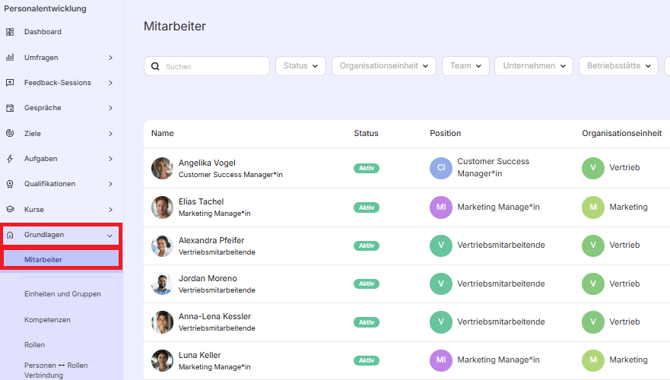Screen dimensions: 670x380
Task: Open employee name Jordan Moreno
Action: click(208, 278)
